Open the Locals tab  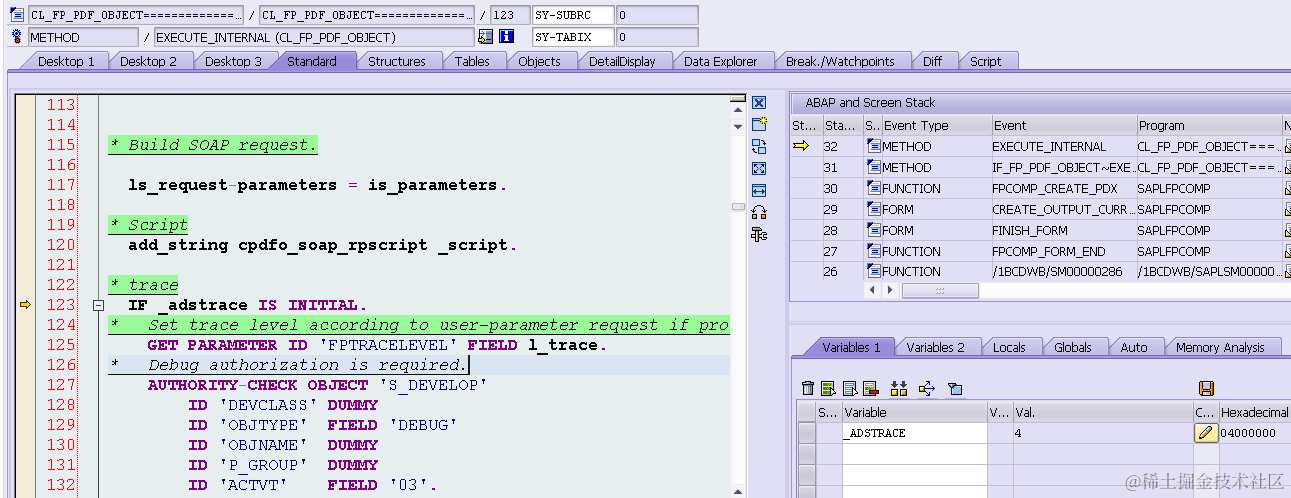click(1009, 347)
